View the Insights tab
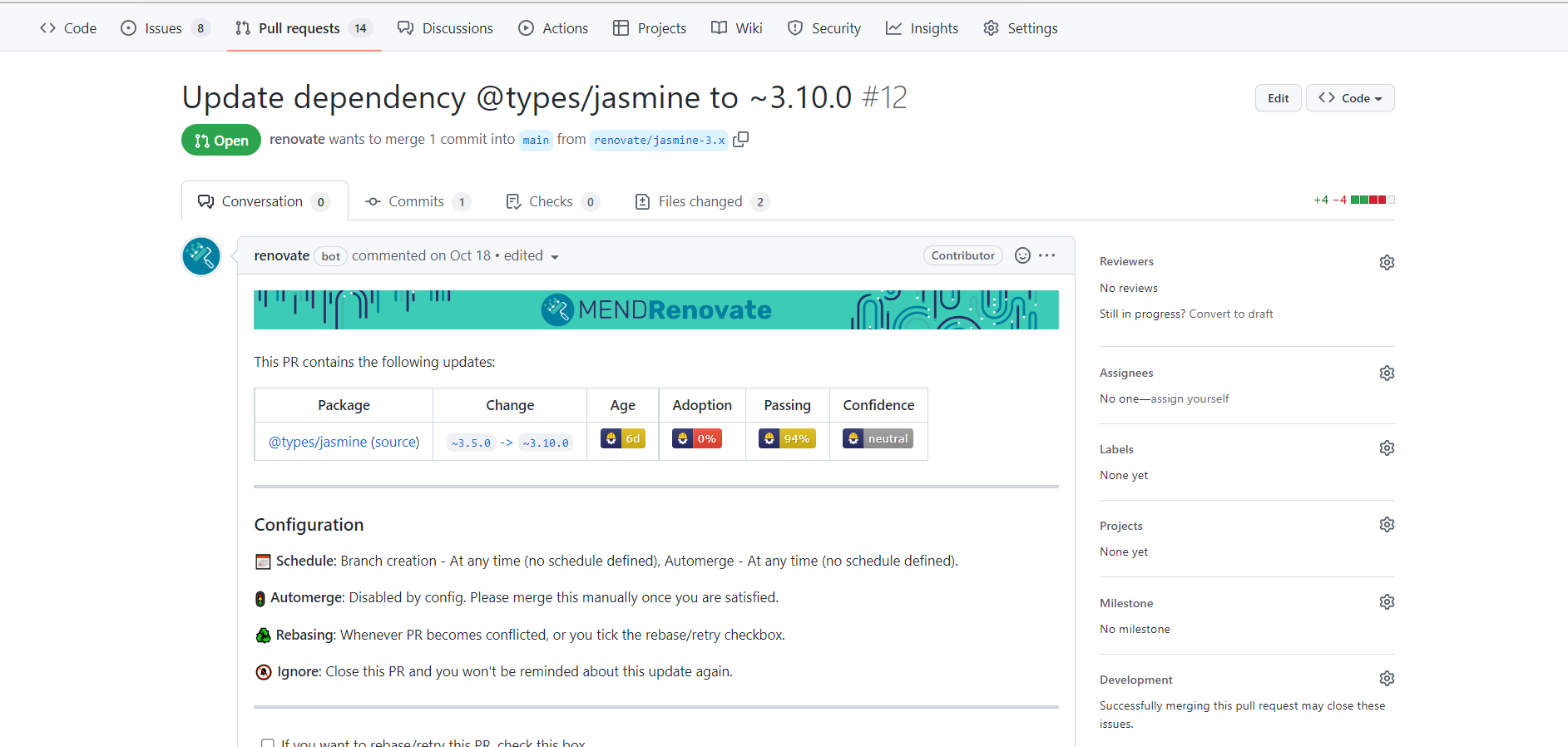The width and height of the screenshot is (1568, 747). (x=922, y=28)
